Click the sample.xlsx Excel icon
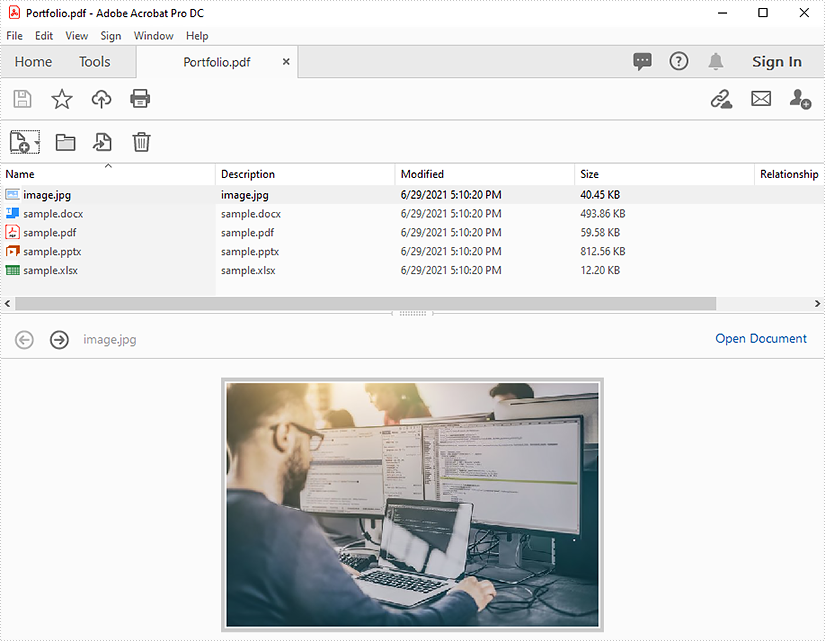This screenshot has width=825, height=641. [x=12, y=270]
